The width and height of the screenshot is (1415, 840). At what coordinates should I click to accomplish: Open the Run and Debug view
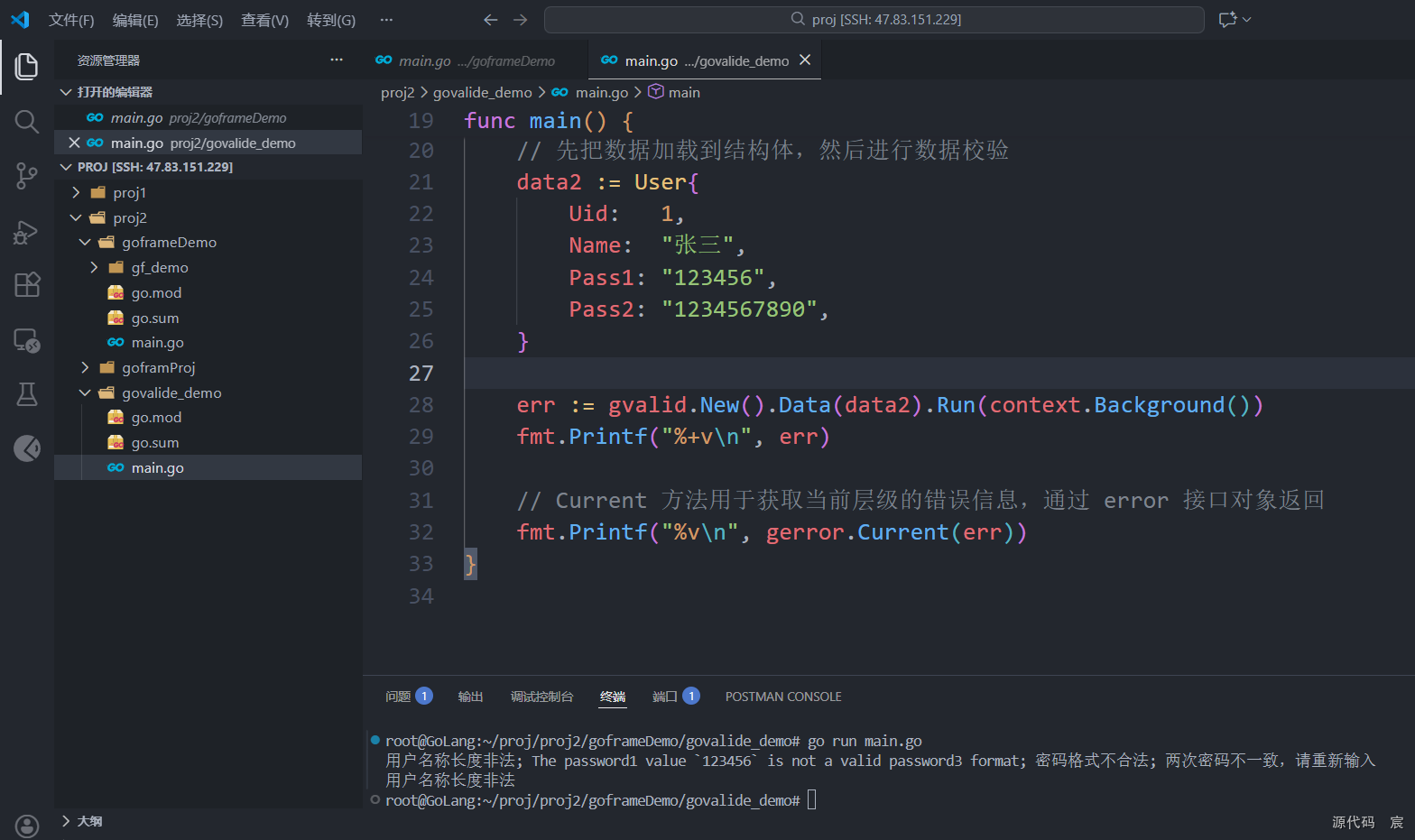pos(27,231)
